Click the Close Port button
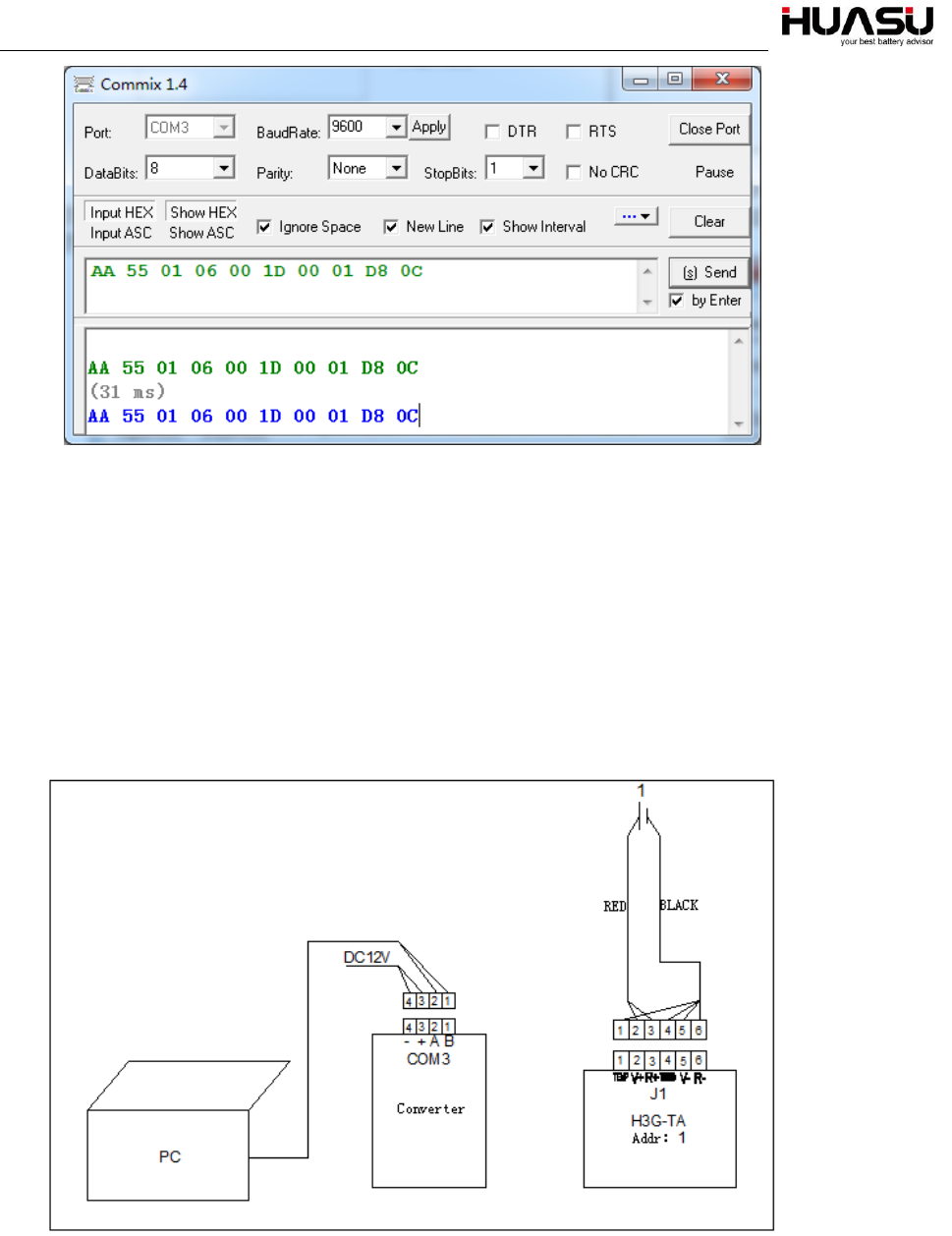 click(x=709, y=129)
